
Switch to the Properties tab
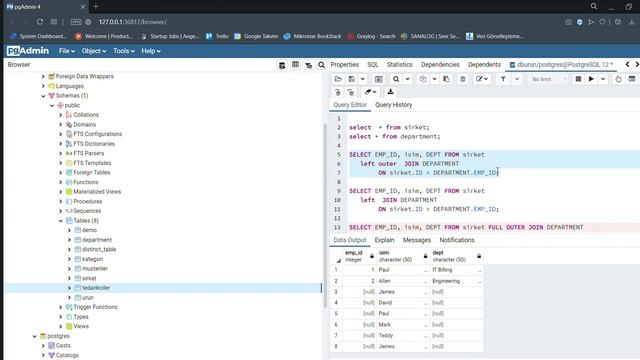click(x=344, y=64)
